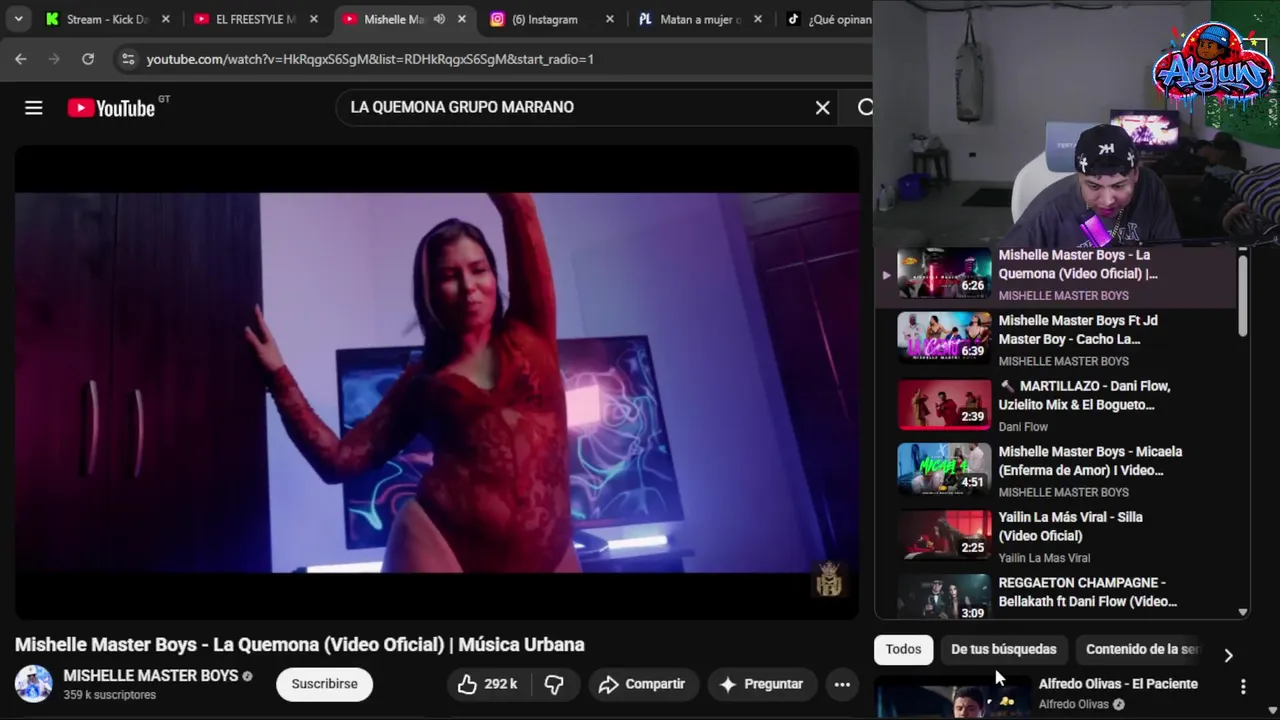Screen dimensions: 1280x720
Task: Click the Preguntar button
Action: pyautogui.click(x=761, y=684)
